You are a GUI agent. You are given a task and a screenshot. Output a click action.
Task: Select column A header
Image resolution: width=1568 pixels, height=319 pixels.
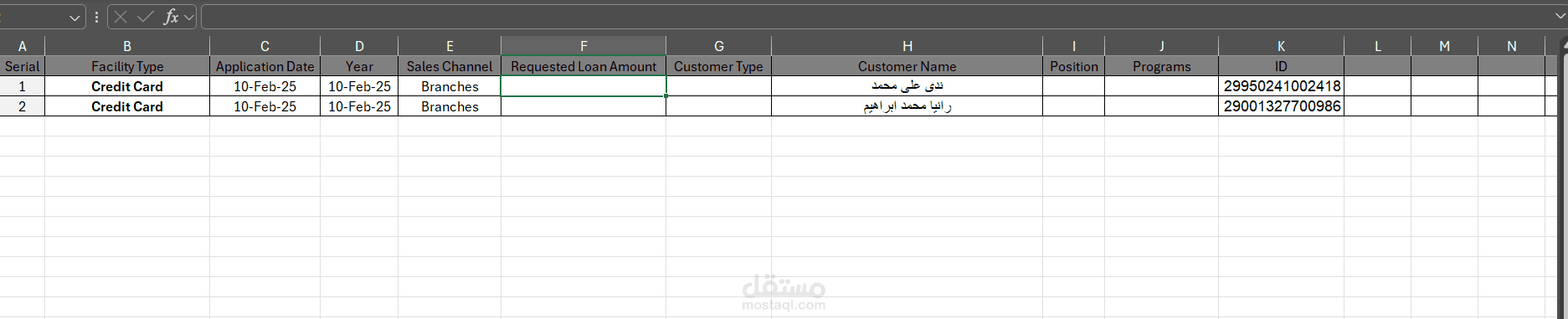[x=23, y=46]
